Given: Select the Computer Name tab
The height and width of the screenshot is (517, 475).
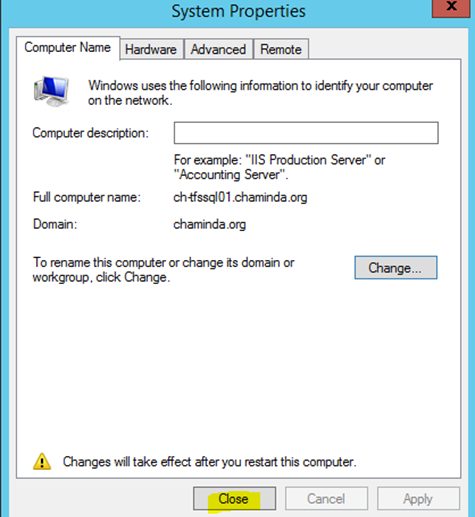Looking at the screenshot, I should pyautogui.click(x=68, y=48).
